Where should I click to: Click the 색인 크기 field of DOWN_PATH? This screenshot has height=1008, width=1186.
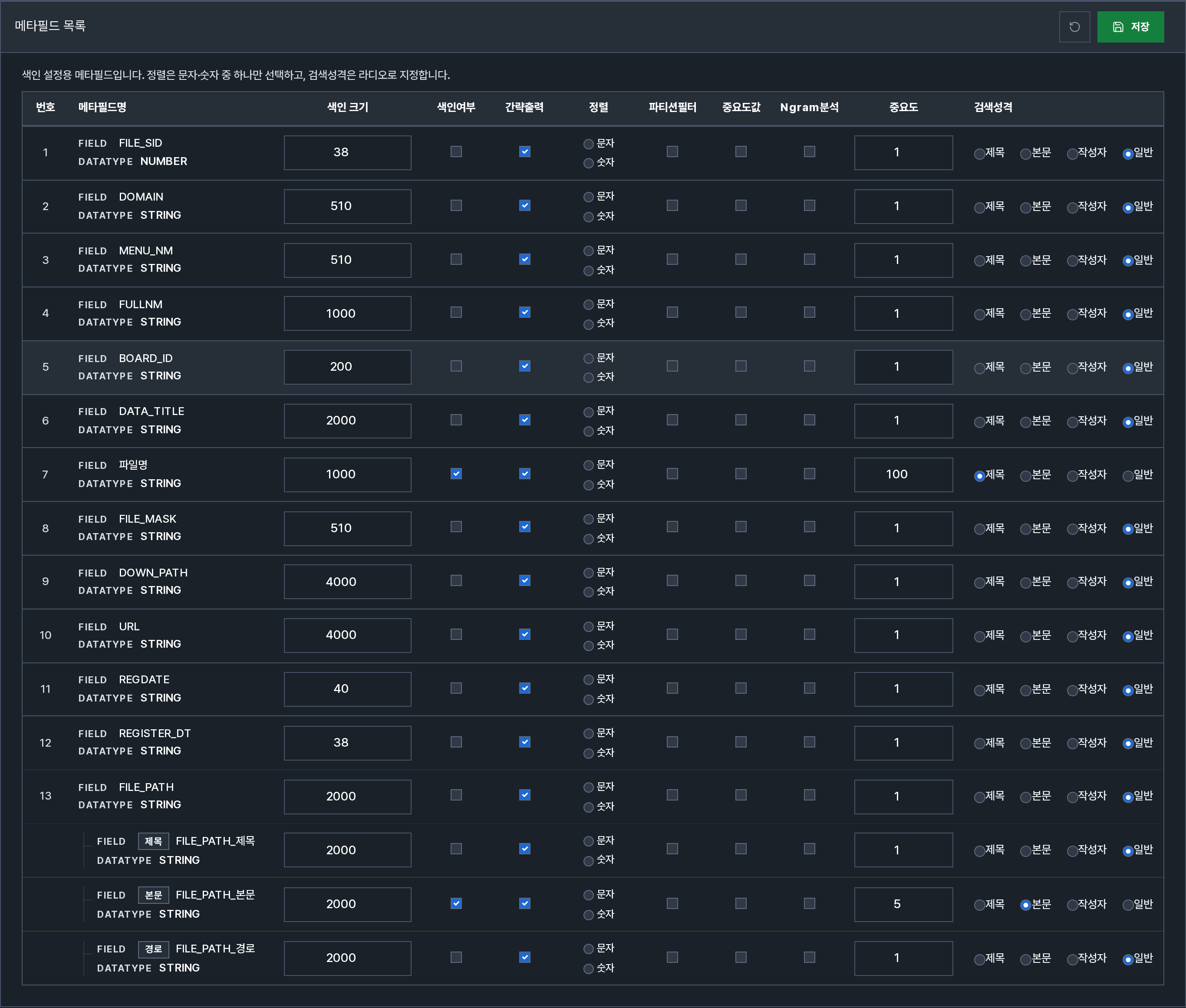coord(347,582)
